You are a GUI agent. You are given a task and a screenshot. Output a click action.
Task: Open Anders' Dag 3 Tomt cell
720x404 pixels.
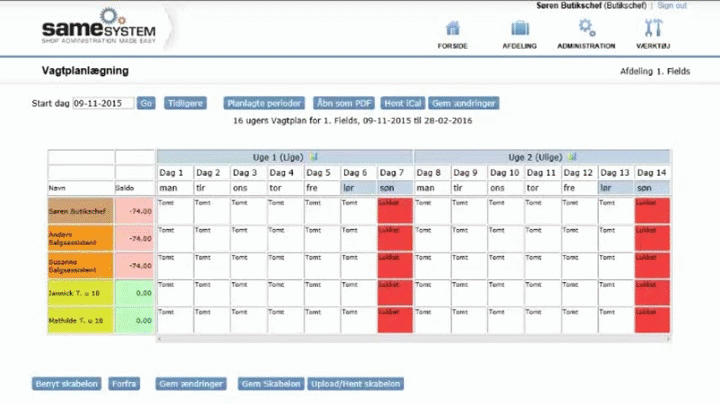(x=248, y=238)
